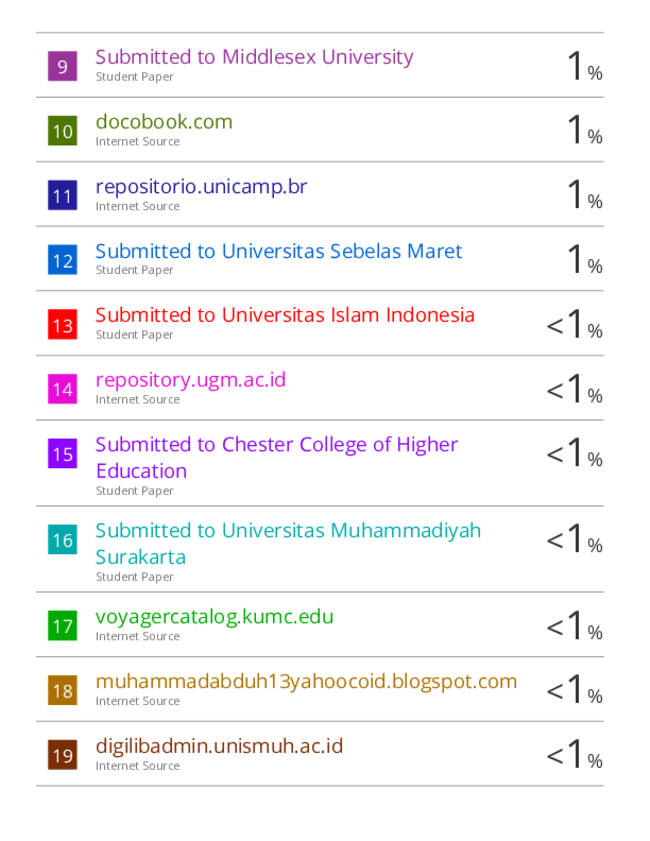
Task: Select the red number 13 badge
Action: (x=62, y=324)
